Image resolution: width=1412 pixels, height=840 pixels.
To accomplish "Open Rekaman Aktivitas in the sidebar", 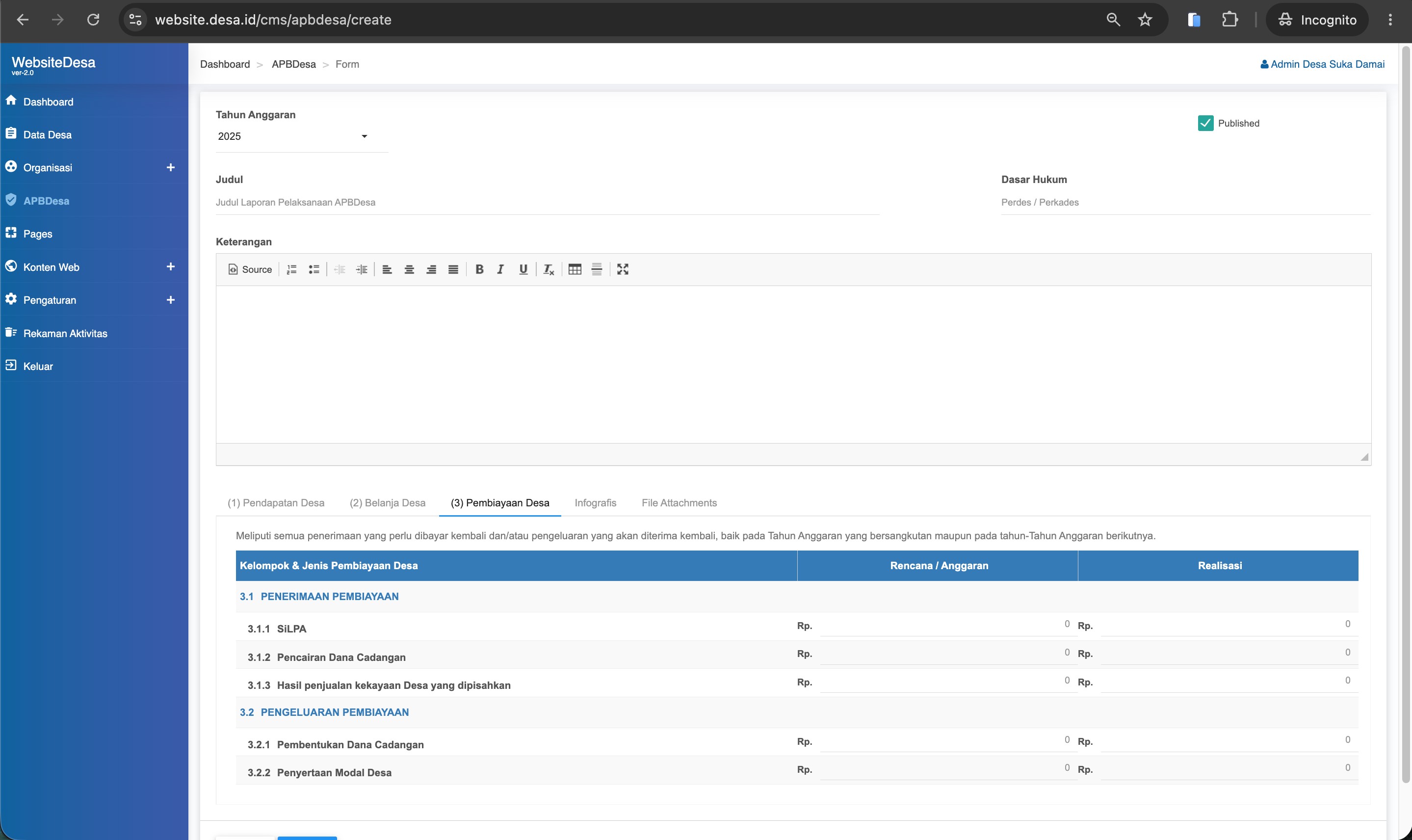I will [x=94, y=333].
